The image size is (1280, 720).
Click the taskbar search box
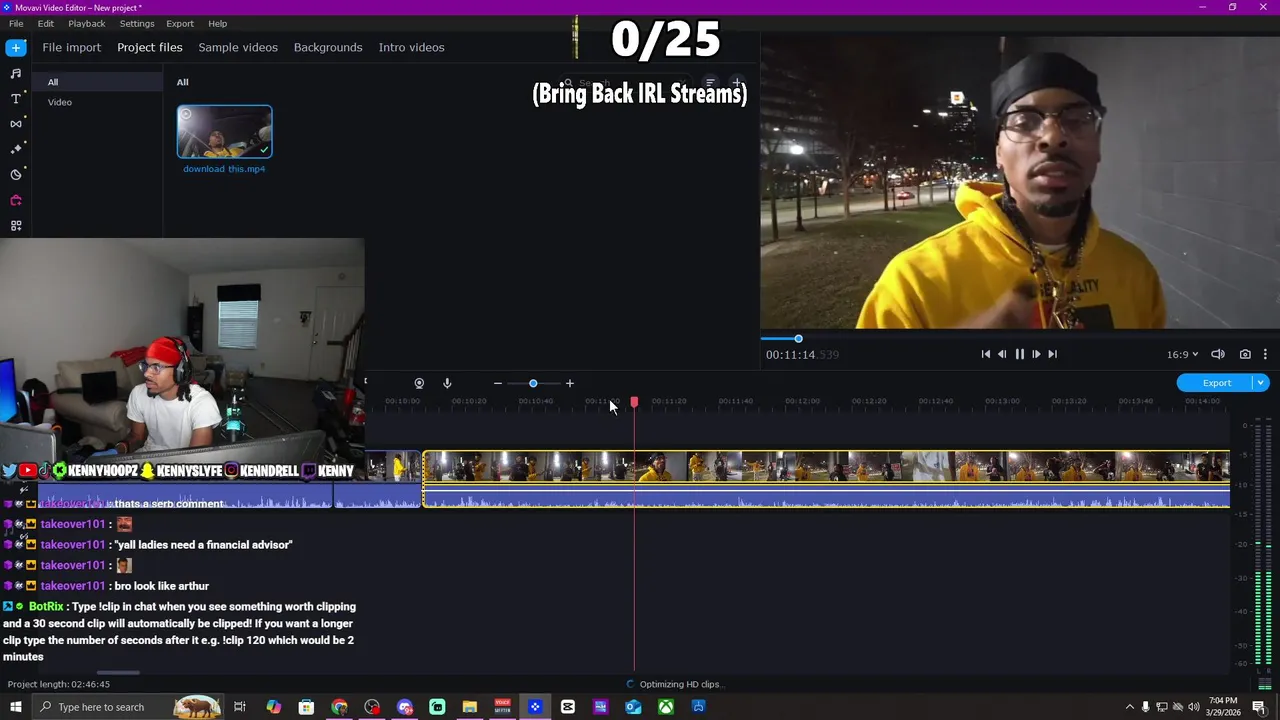[130, 707]
